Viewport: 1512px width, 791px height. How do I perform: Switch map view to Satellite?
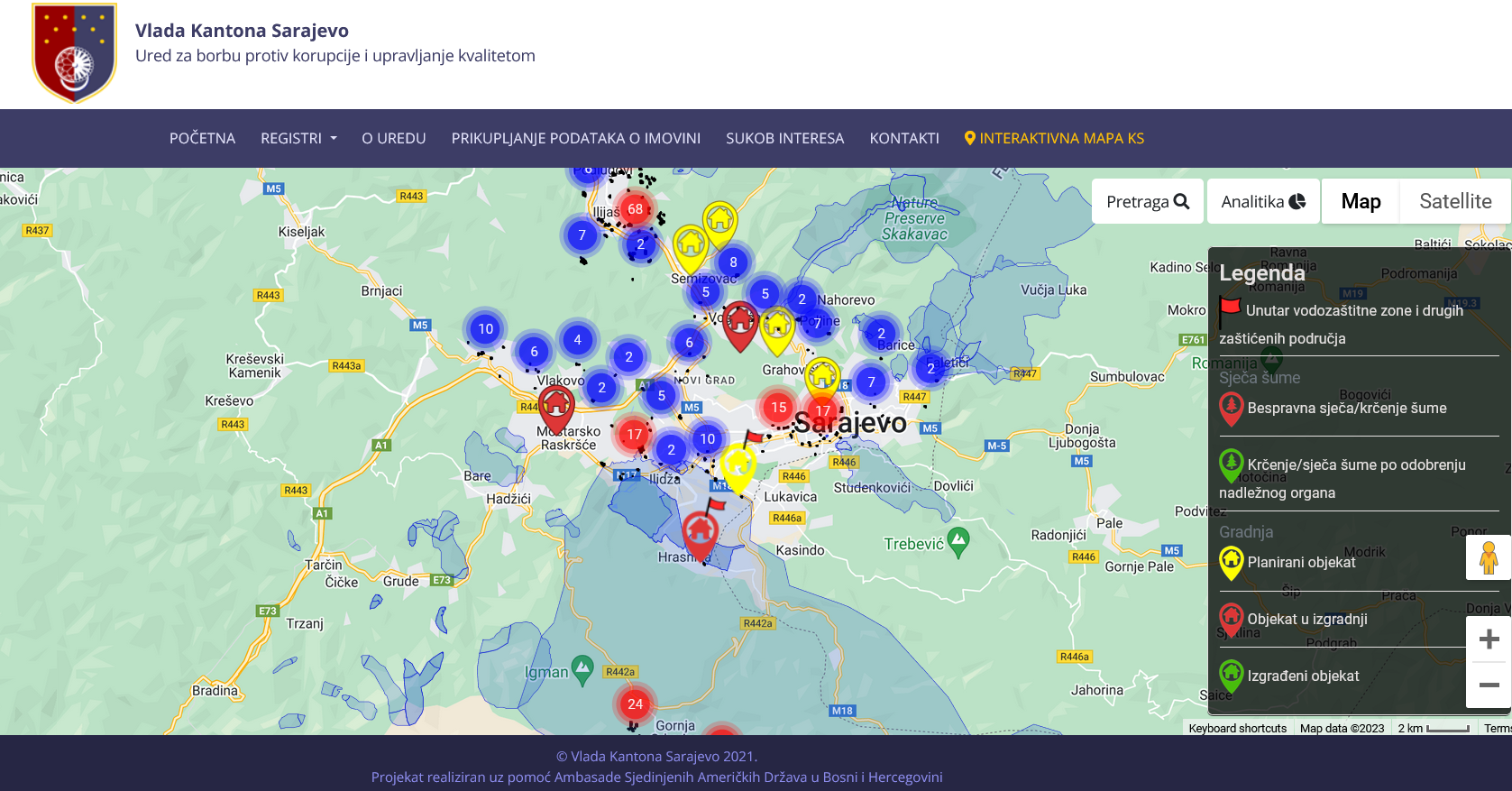click(x=1454, y=201)
